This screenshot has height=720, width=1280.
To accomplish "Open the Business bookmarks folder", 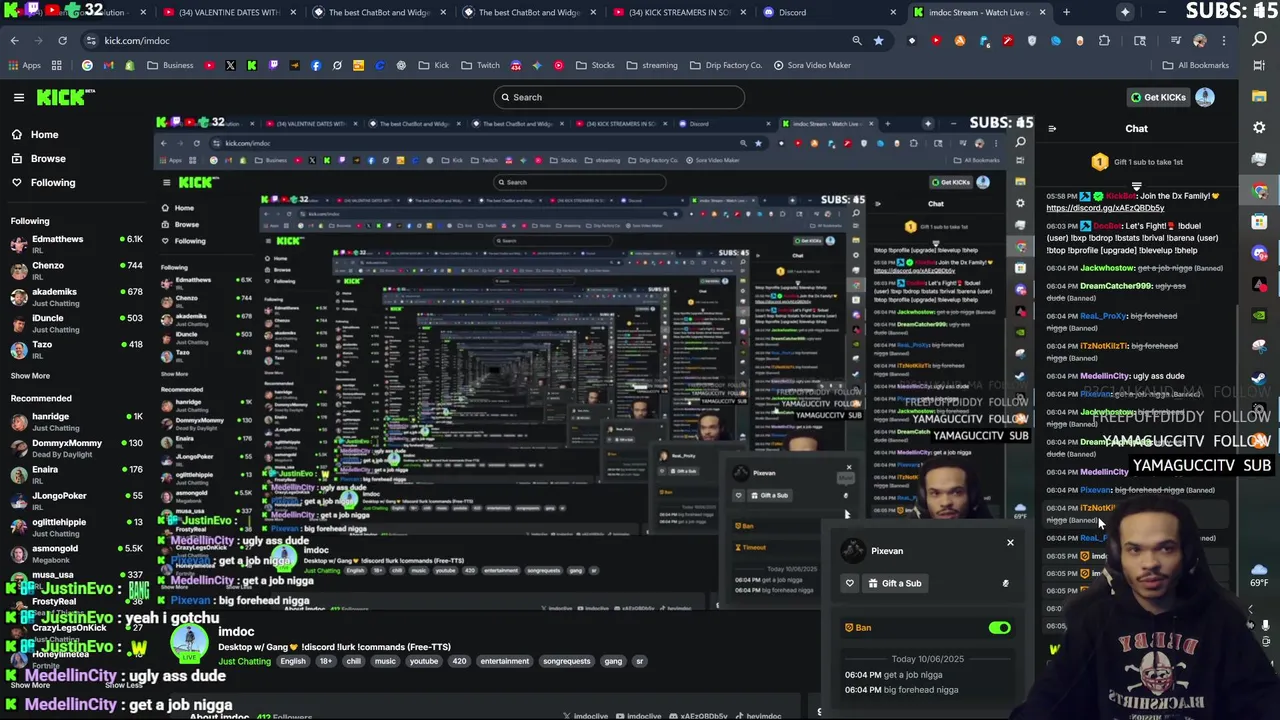I will click(170, 65).
